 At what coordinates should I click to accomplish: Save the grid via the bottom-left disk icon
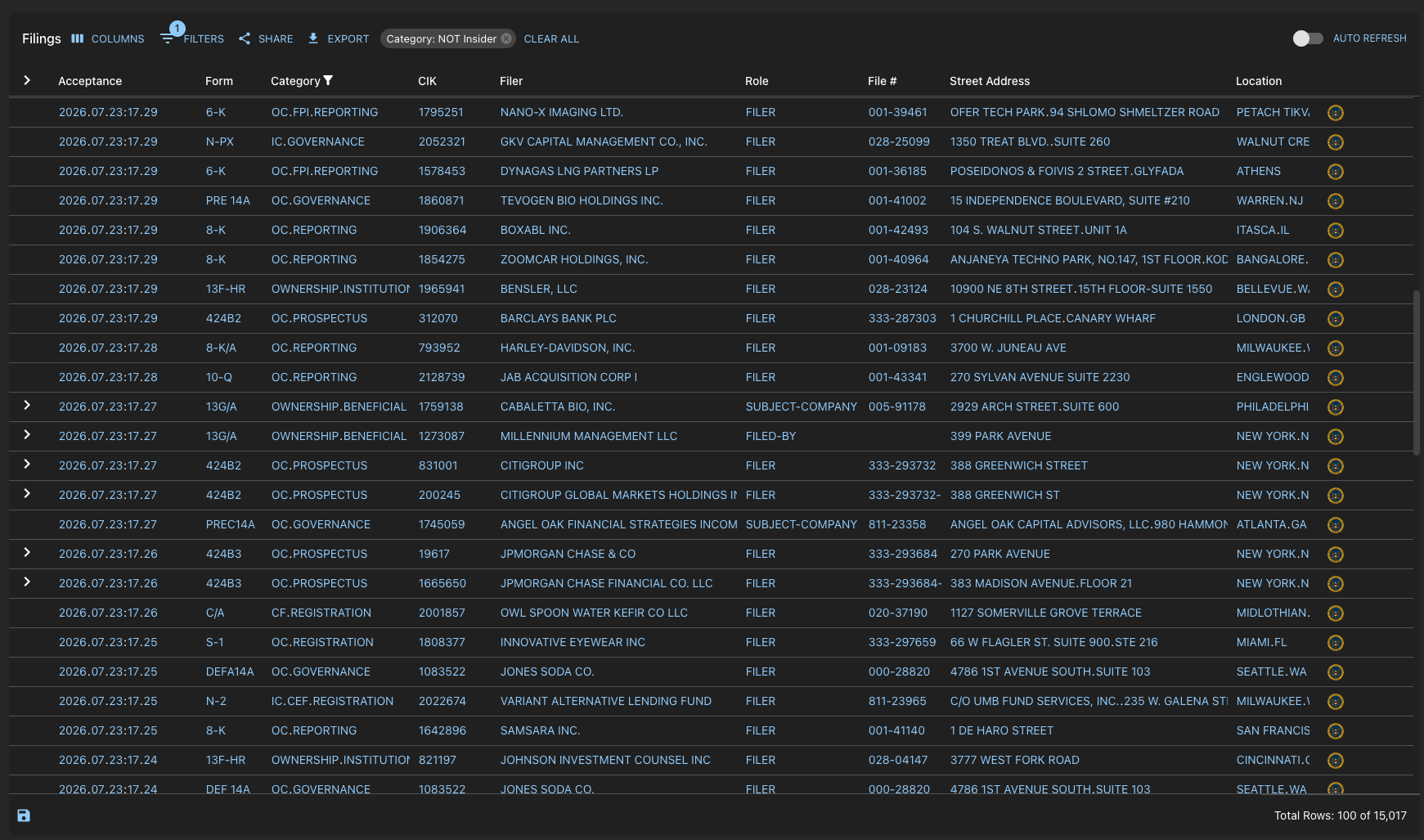click(x=24, y=815)
